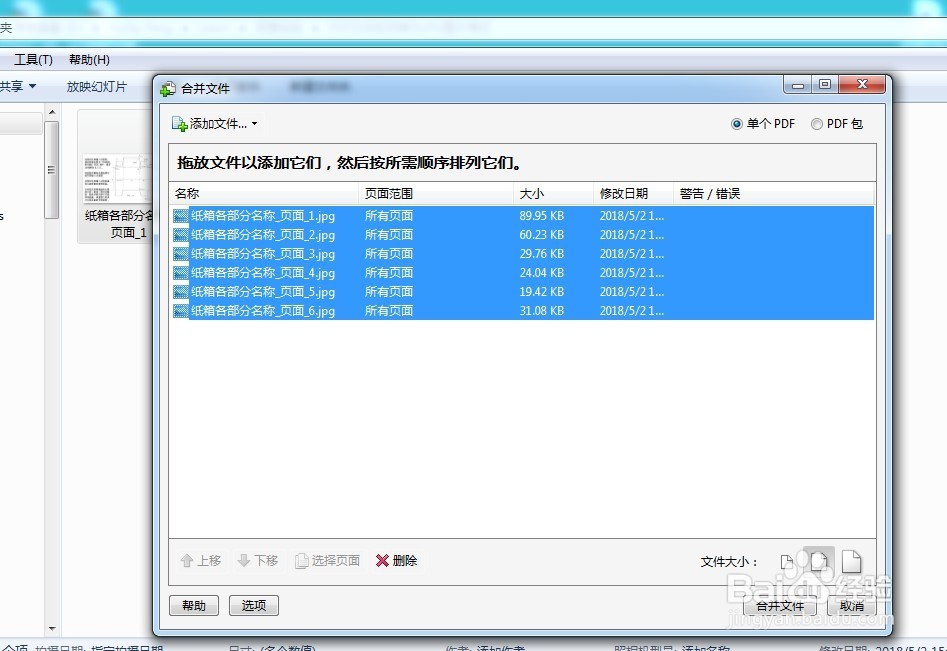Select file name 纸箱各部分名称_页面_3.jpg
This screenshot has height=651, width=947.
[x=263, y=254]
